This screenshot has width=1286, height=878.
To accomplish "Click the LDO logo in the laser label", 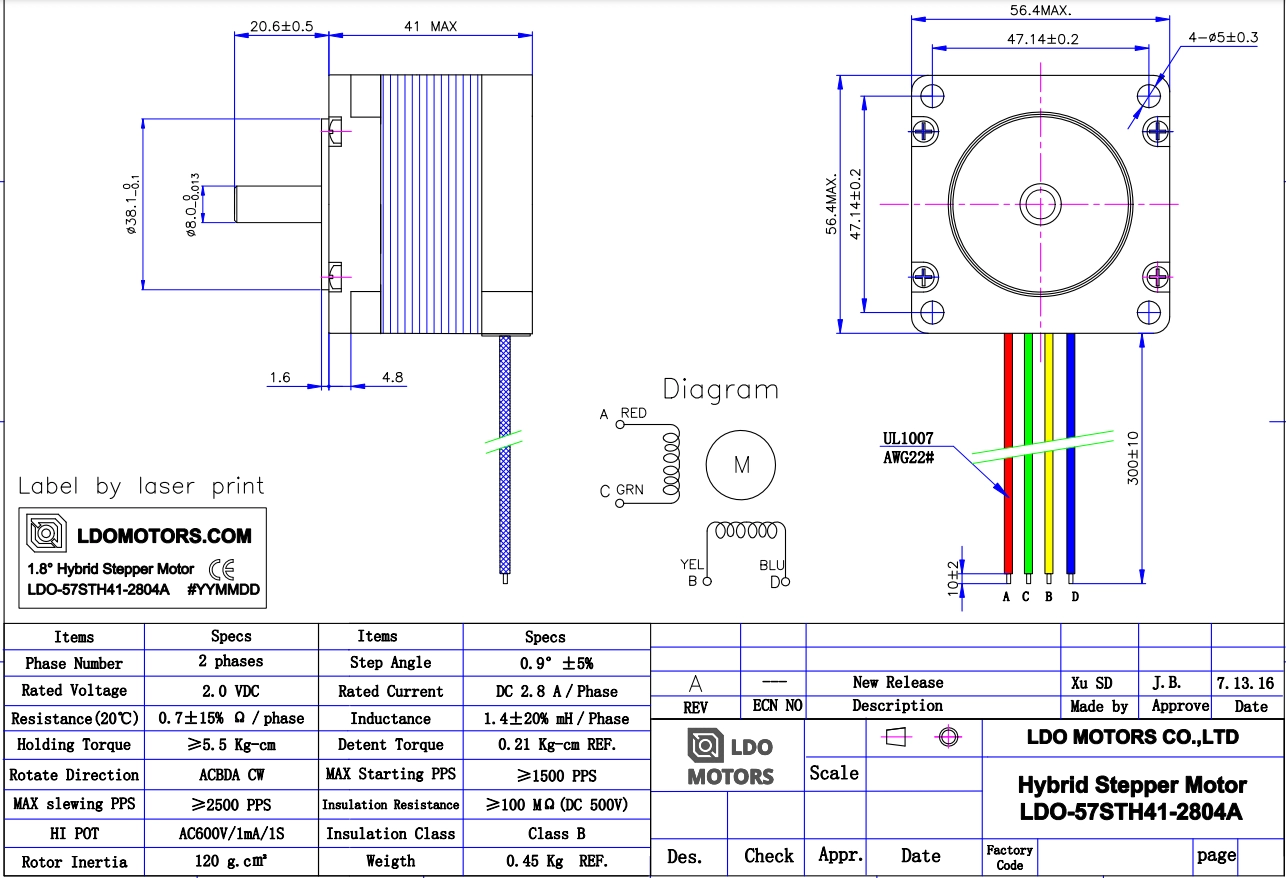I will [46, 535].
